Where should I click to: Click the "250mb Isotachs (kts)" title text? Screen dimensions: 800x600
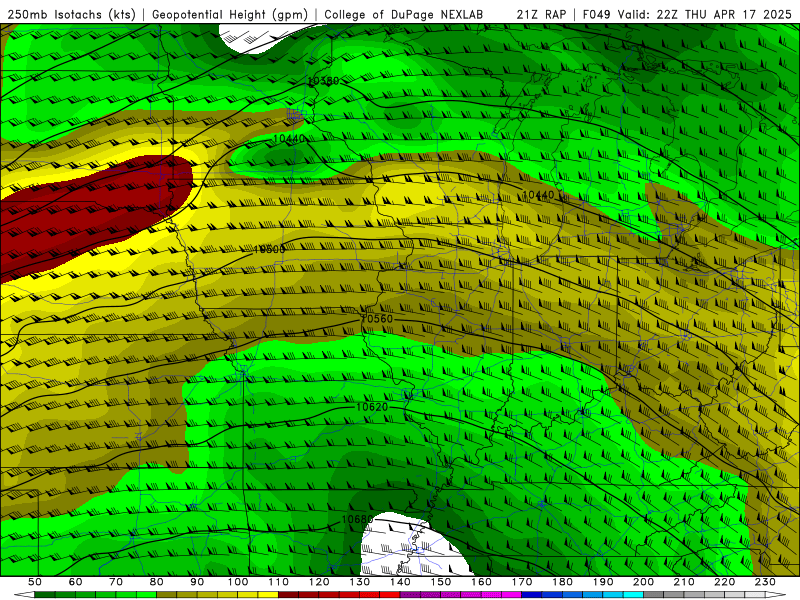[x=71, y=14]
